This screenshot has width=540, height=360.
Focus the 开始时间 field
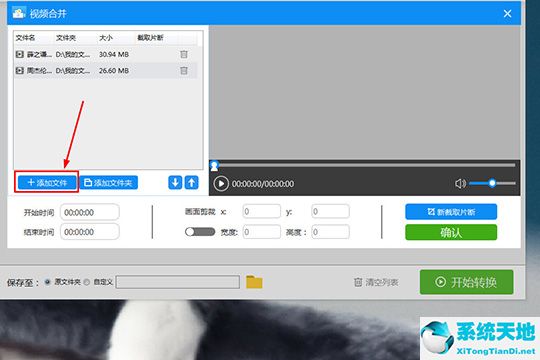(90, 212)
